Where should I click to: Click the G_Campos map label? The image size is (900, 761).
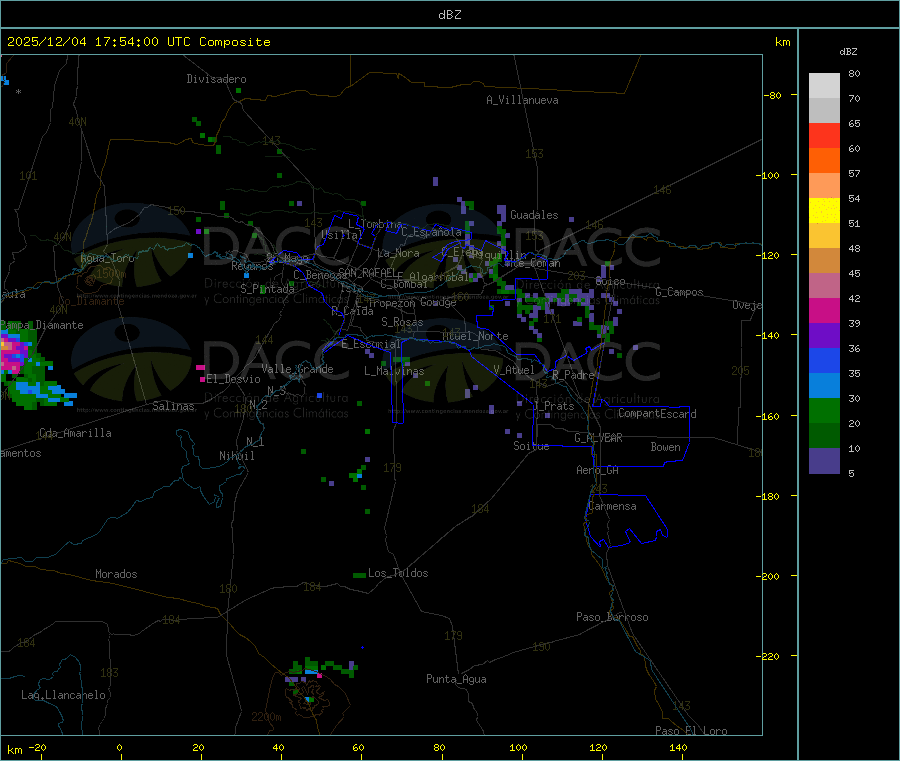680,292
